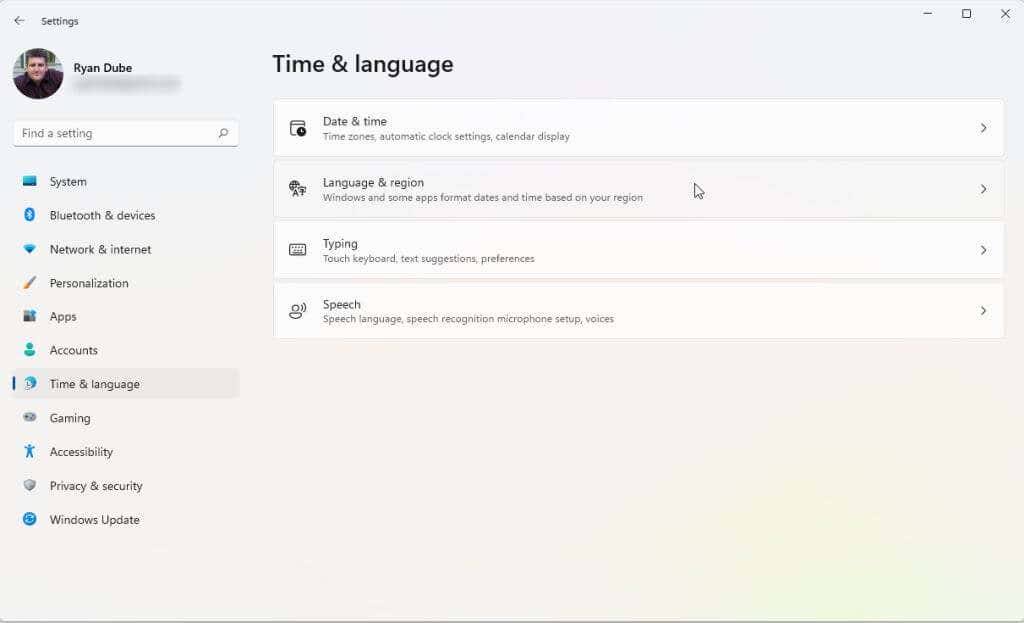Click the Privacy shield icon
Screen dimensions: 1024x623
29,485
